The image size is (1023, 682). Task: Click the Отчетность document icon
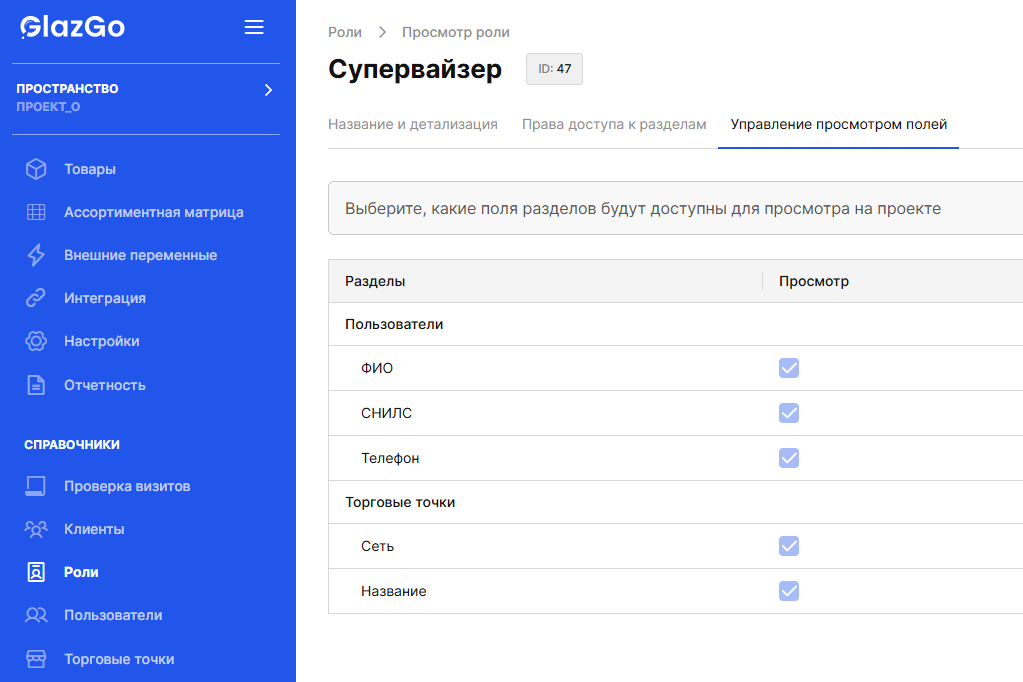point(36,385)
